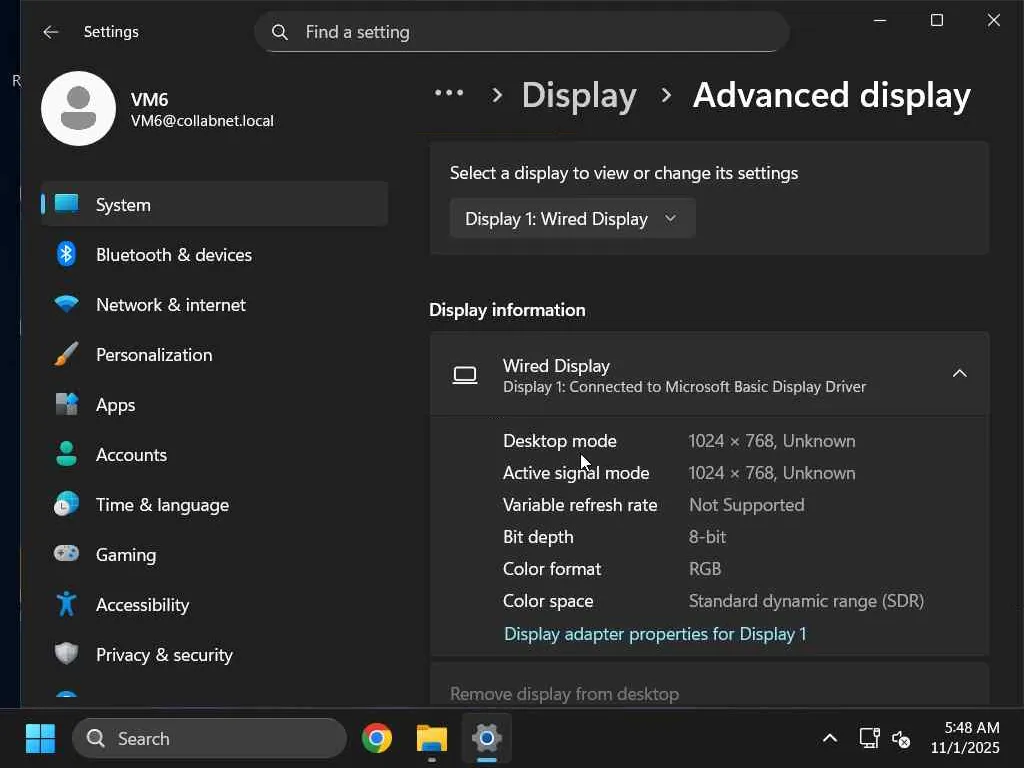Click the Personalization paintbrush icon

point(66,354)
